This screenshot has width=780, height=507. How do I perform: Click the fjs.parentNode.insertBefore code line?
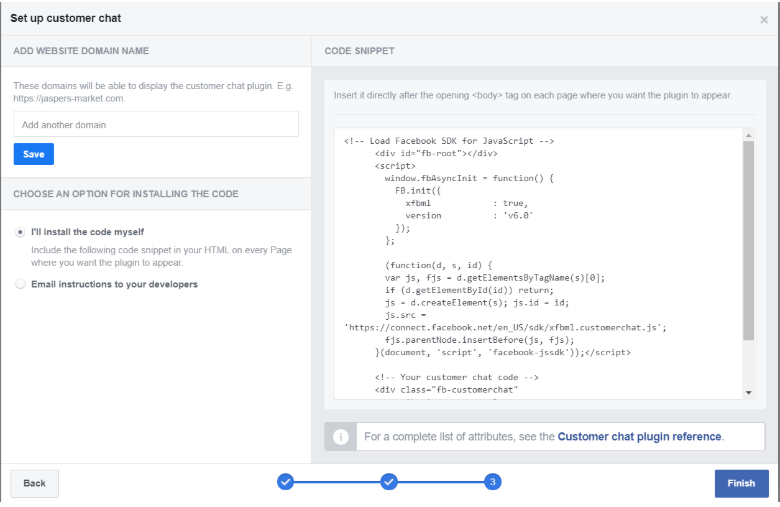pos(480,340)
